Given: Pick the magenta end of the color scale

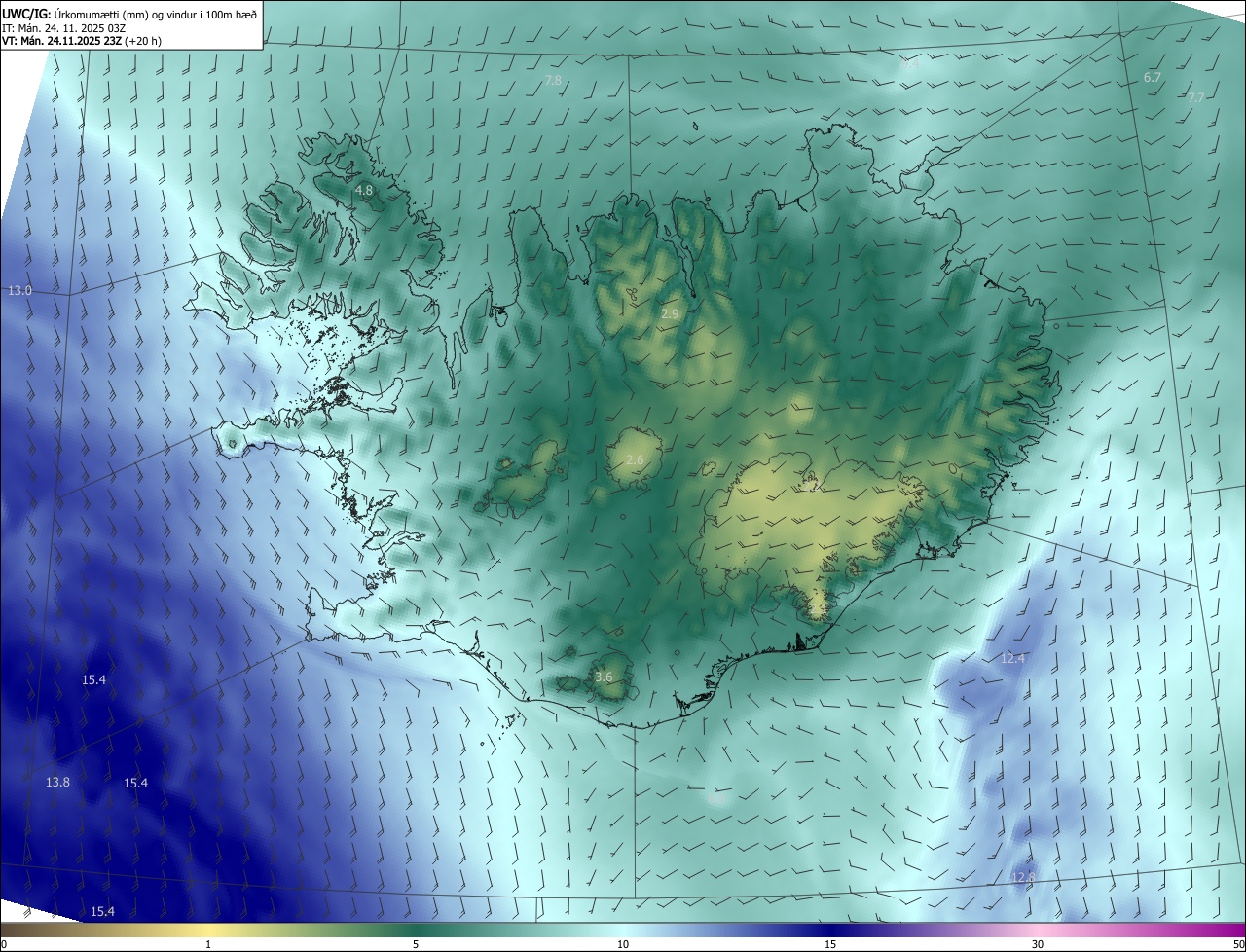Looking at the screenshot, I should (x=1227, y=930).
